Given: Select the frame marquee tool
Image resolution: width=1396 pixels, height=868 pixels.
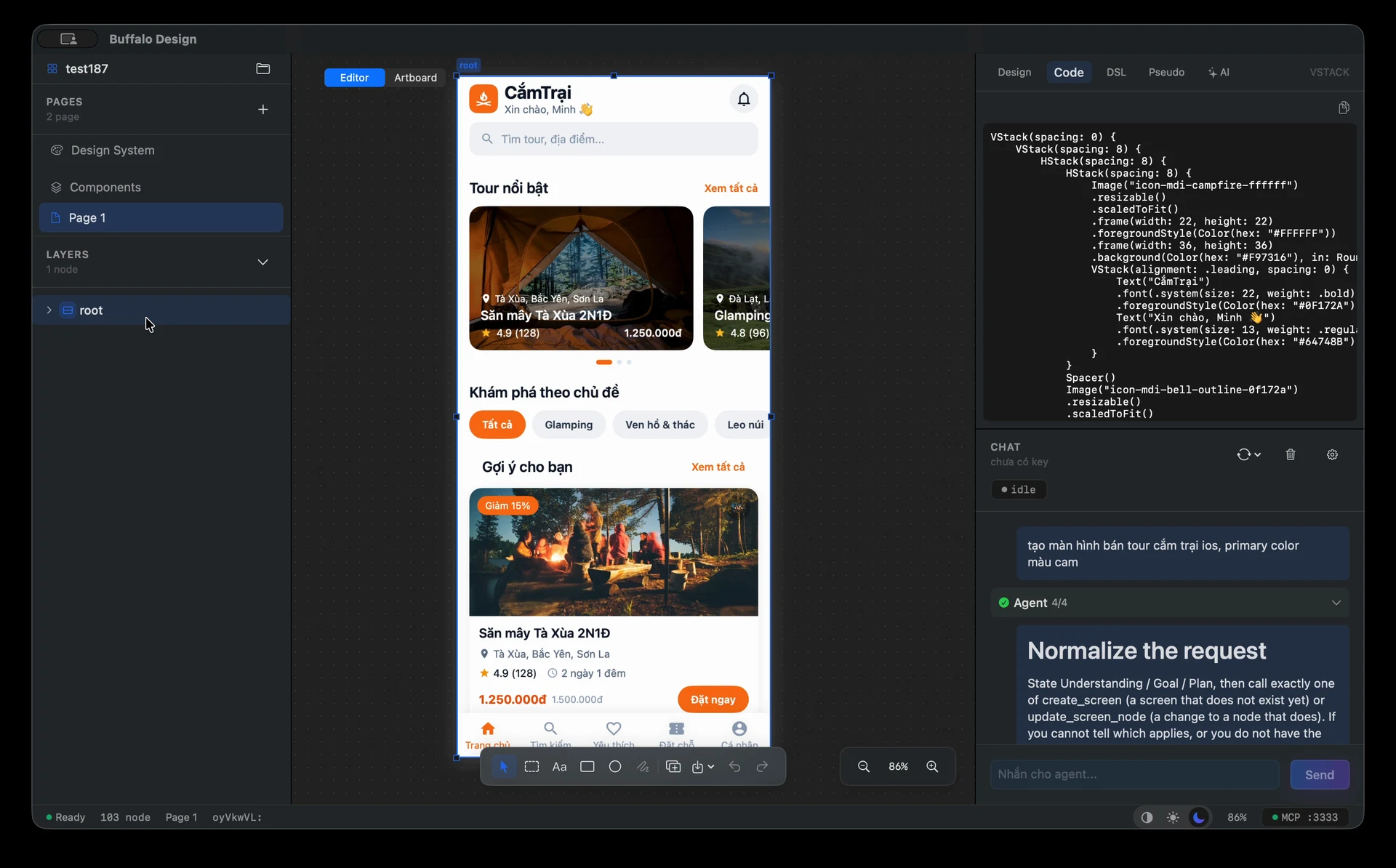Looking at the screenshot, I should pyautogui.click(x=531, y=766).
